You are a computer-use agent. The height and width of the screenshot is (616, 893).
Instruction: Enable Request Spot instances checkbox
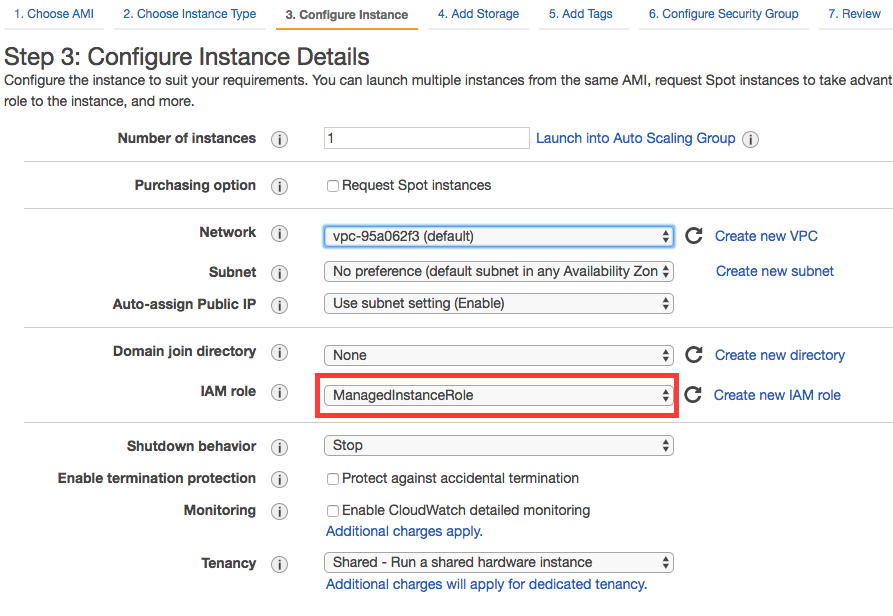click(333, 186)
